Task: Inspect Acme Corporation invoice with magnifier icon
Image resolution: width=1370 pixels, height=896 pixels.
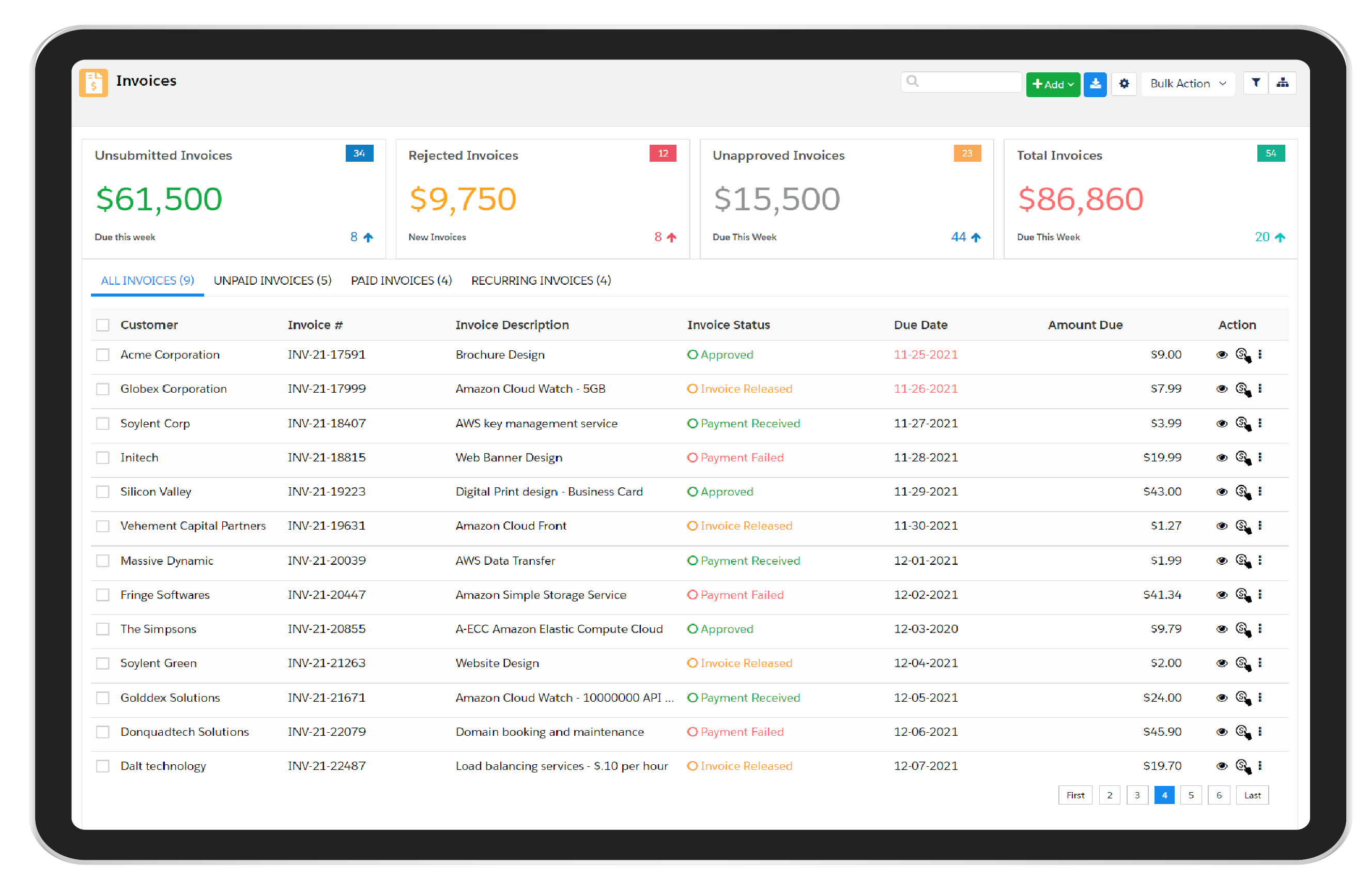Action: 1243,355
